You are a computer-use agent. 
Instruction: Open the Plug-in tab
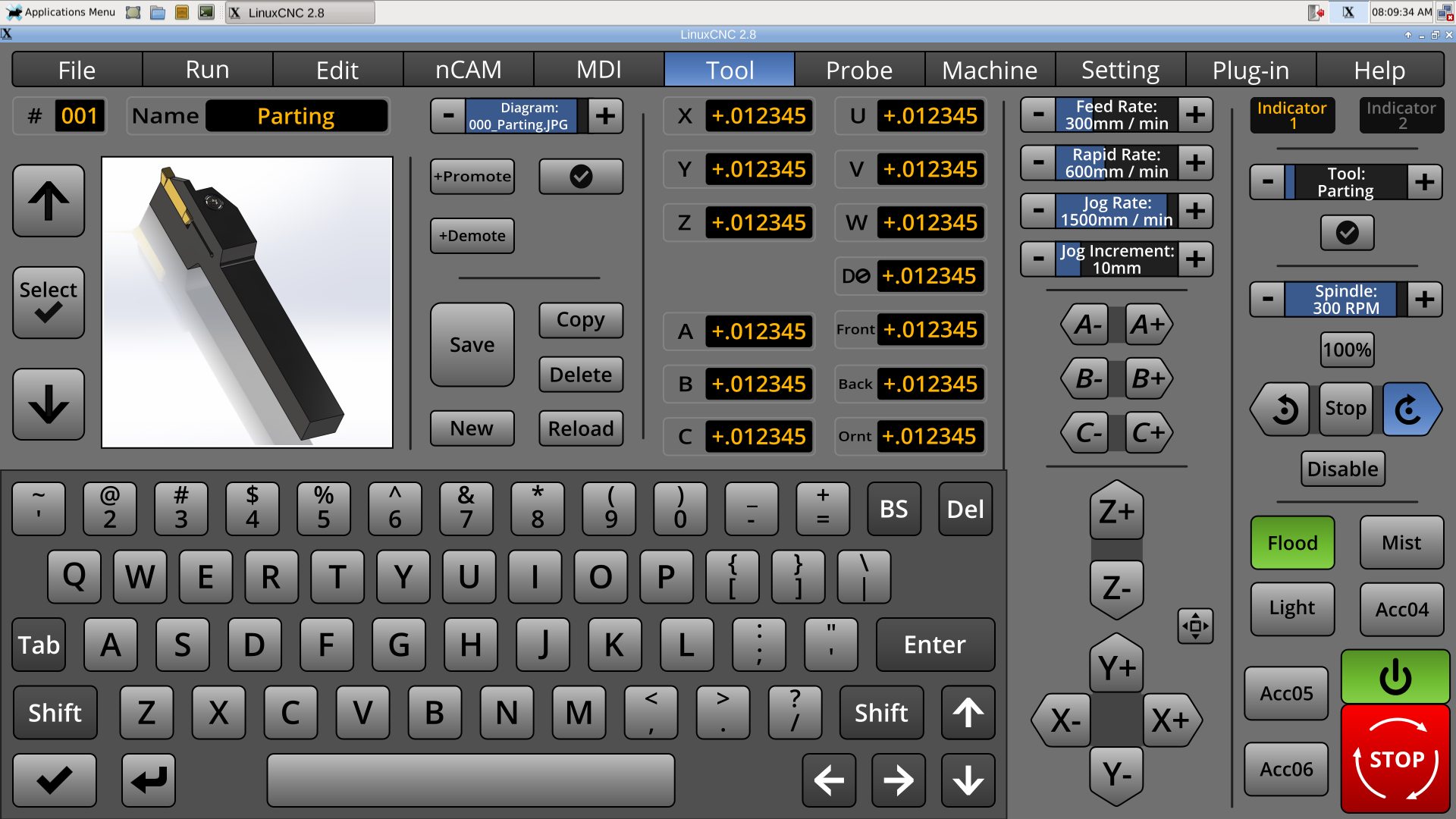click(x=1250, y=70)
